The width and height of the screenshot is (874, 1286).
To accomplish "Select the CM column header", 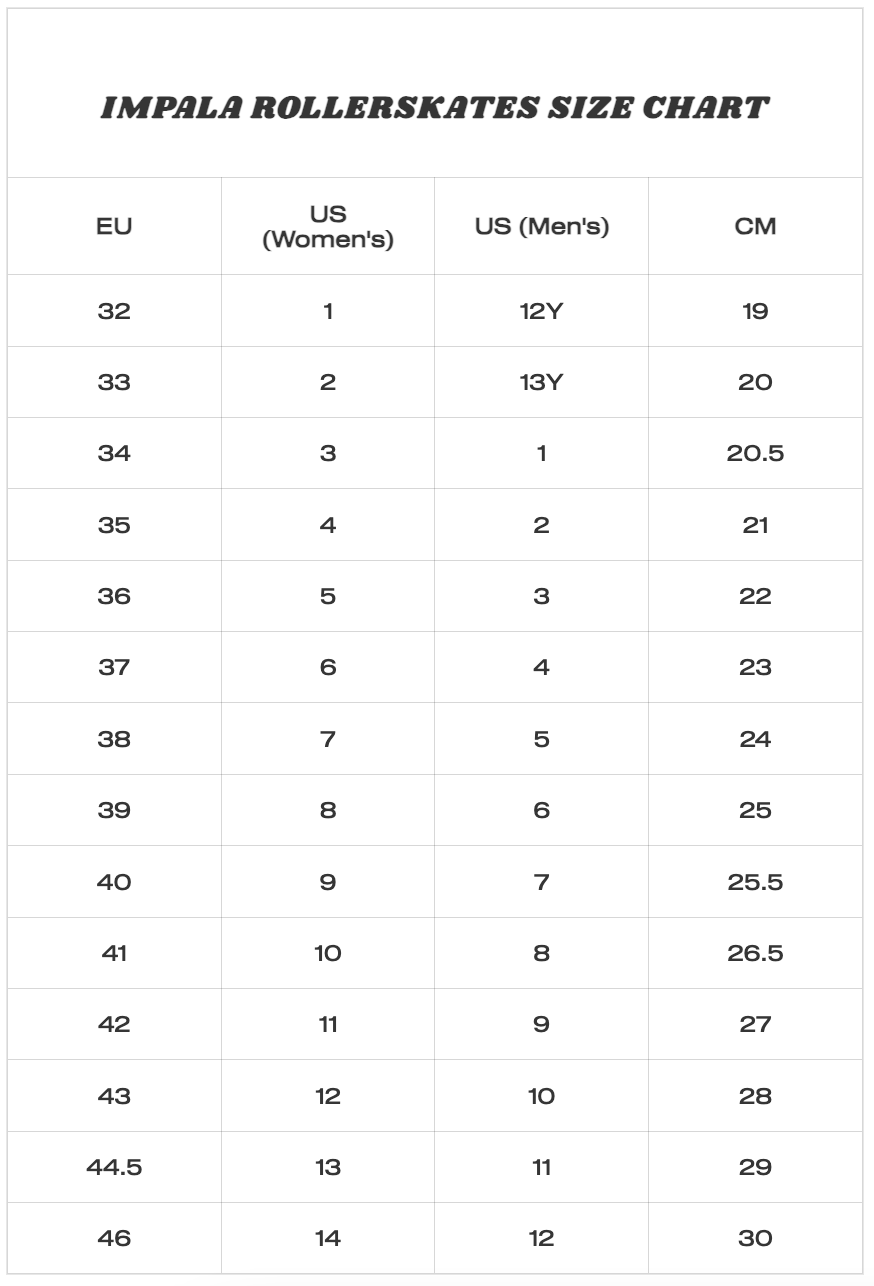I will pos(755,226).
